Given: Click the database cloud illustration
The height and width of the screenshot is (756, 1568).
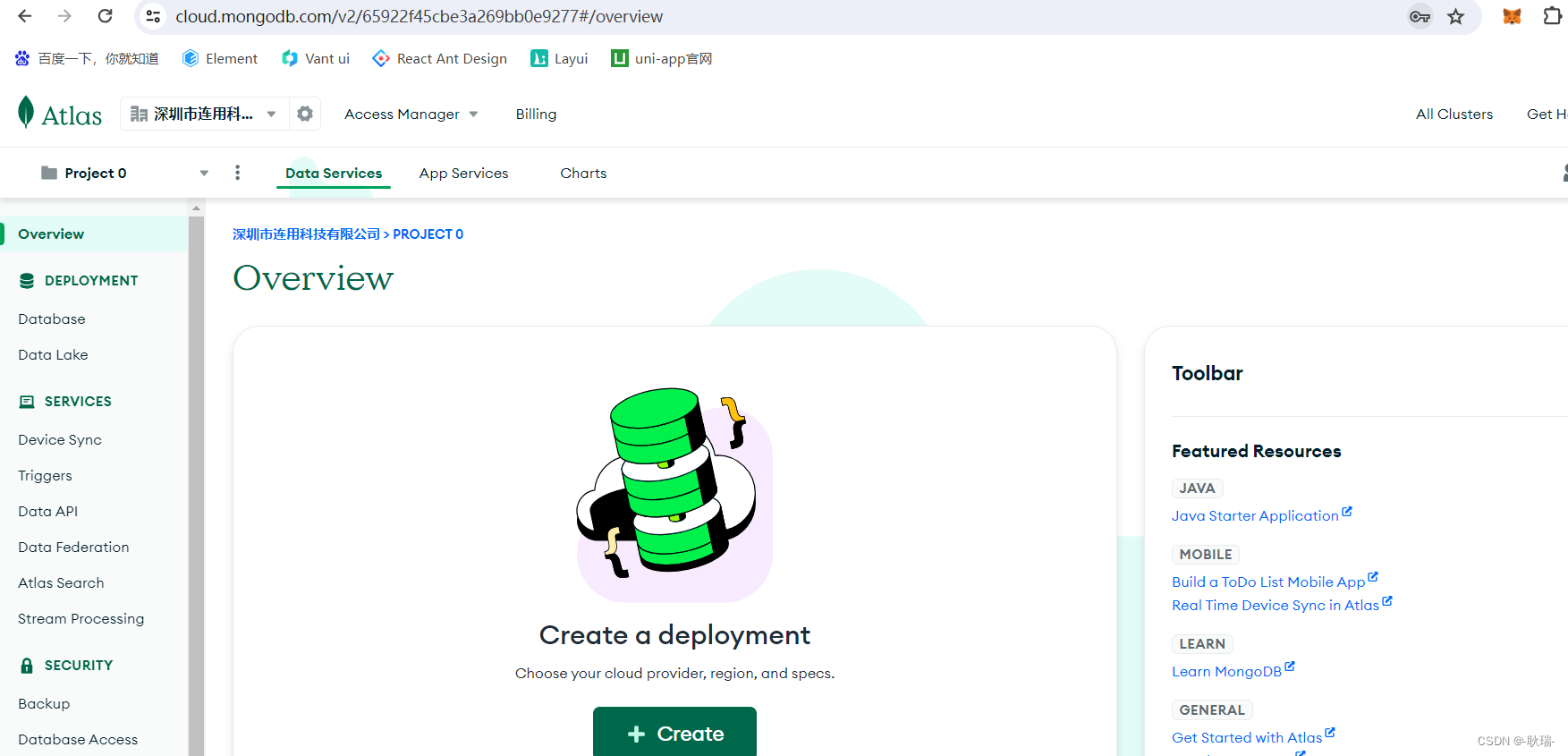Looking at the screenshot, I should (674, 495).
